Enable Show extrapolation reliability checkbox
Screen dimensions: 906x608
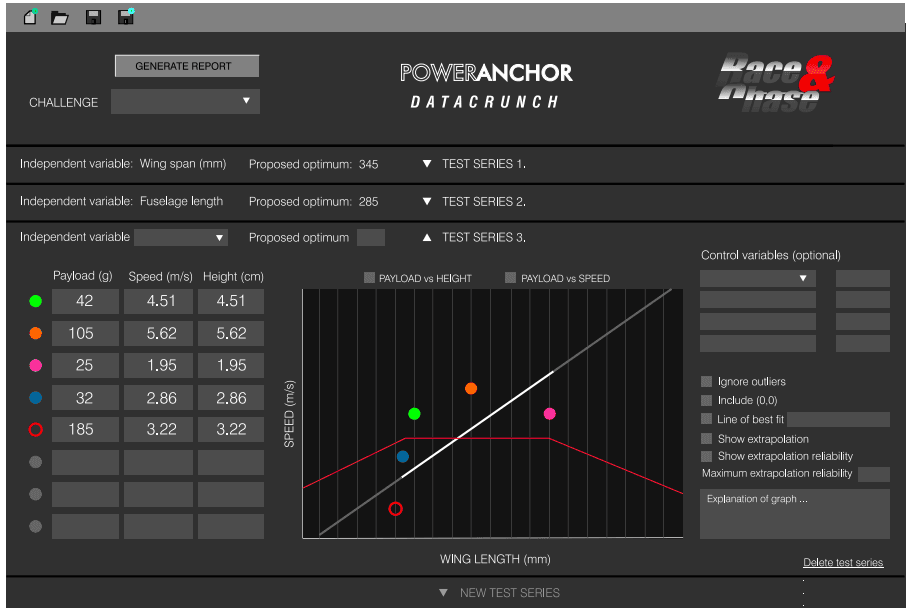[x=706, y=456]
